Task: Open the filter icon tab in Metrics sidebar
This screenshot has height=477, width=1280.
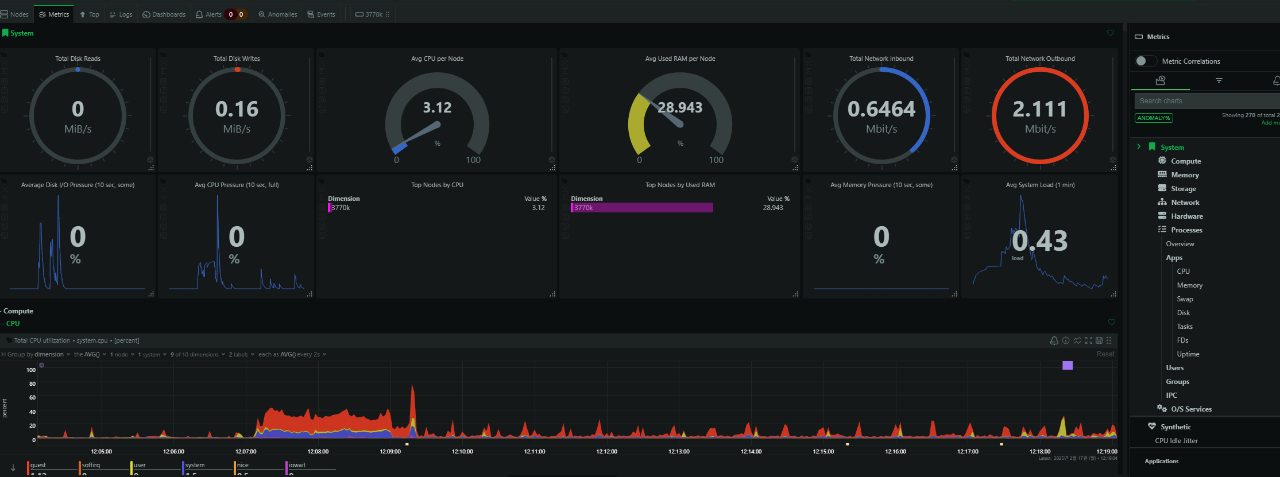Action: pyautogui.click(x=1219, y=80)
